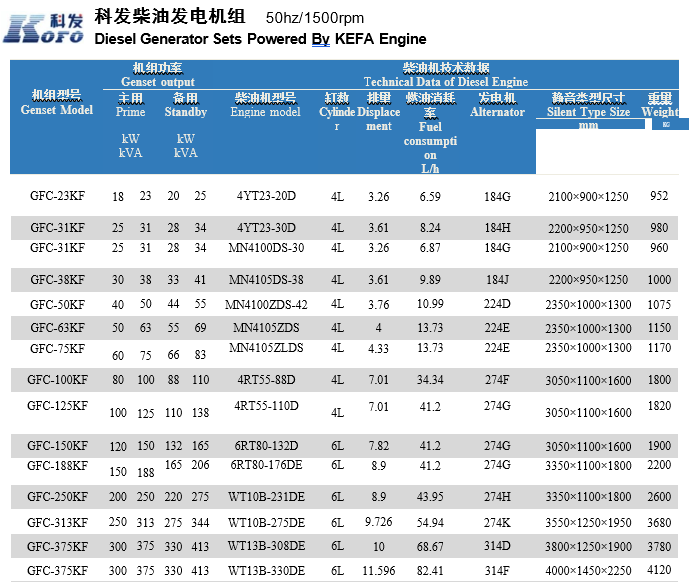Select the 'Prime' column header
The height and width of the screenshot is (587, 689).
(131, 112)
